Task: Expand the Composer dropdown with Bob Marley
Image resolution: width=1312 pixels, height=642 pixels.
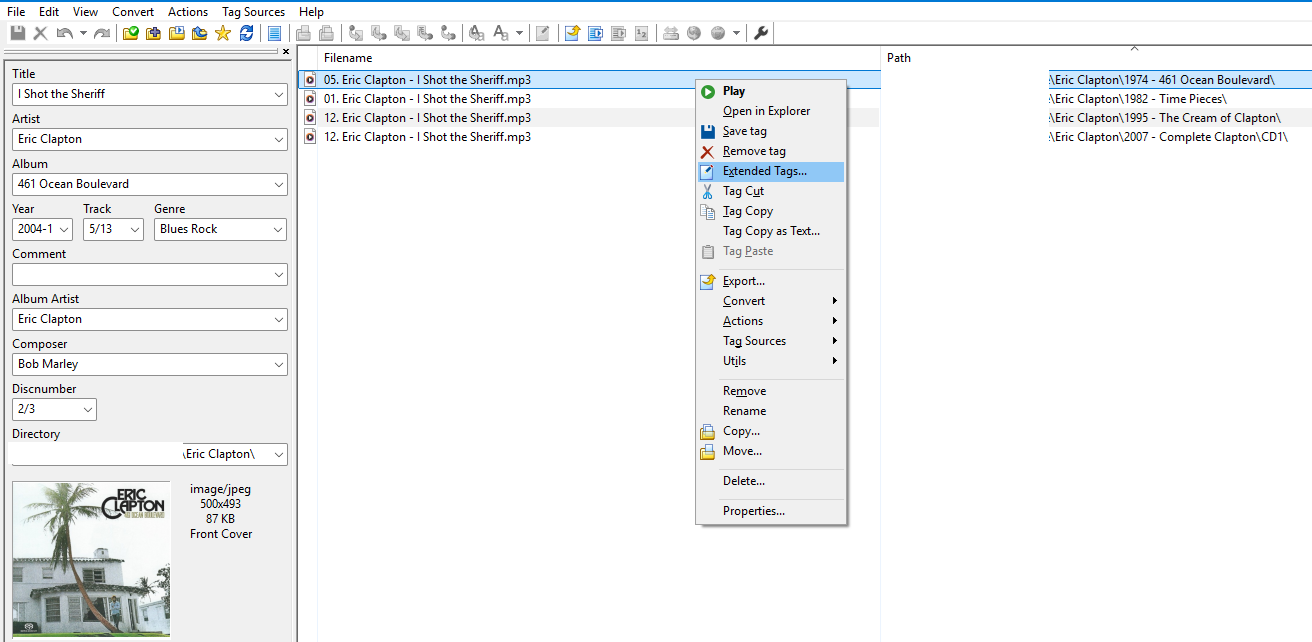Action: coord(278,364)
